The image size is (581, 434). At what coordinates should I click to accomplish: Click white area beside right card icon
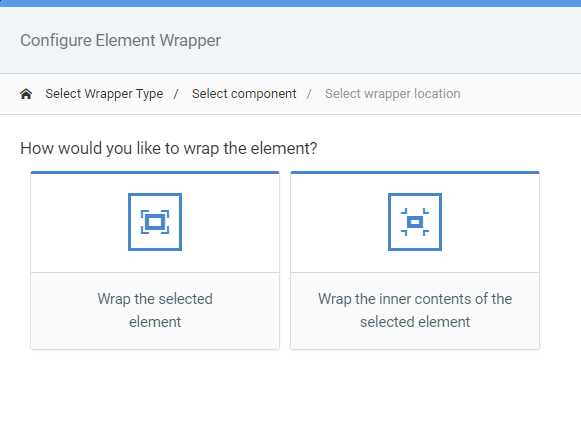pyautogui.click(x=490, y=222)
